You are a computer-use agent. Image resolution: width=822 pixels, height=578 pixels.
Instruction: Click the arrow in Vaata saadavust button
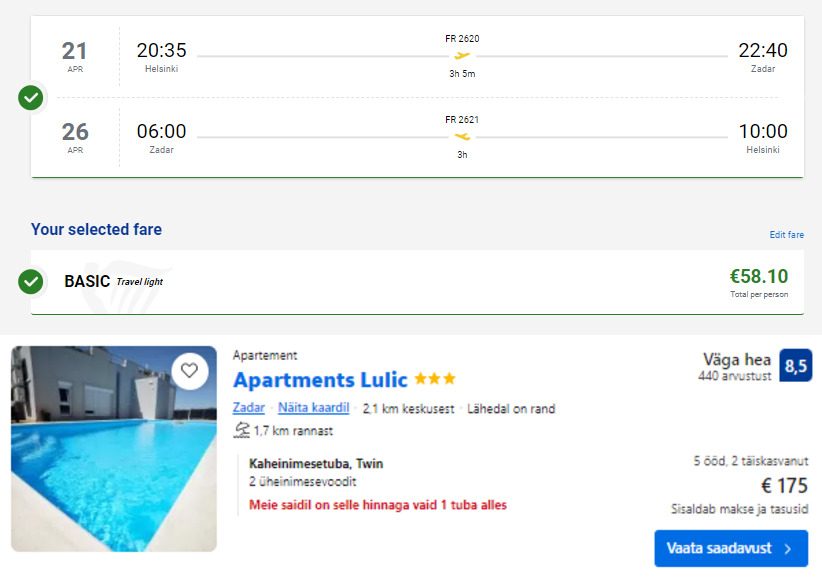coord(788,549)
